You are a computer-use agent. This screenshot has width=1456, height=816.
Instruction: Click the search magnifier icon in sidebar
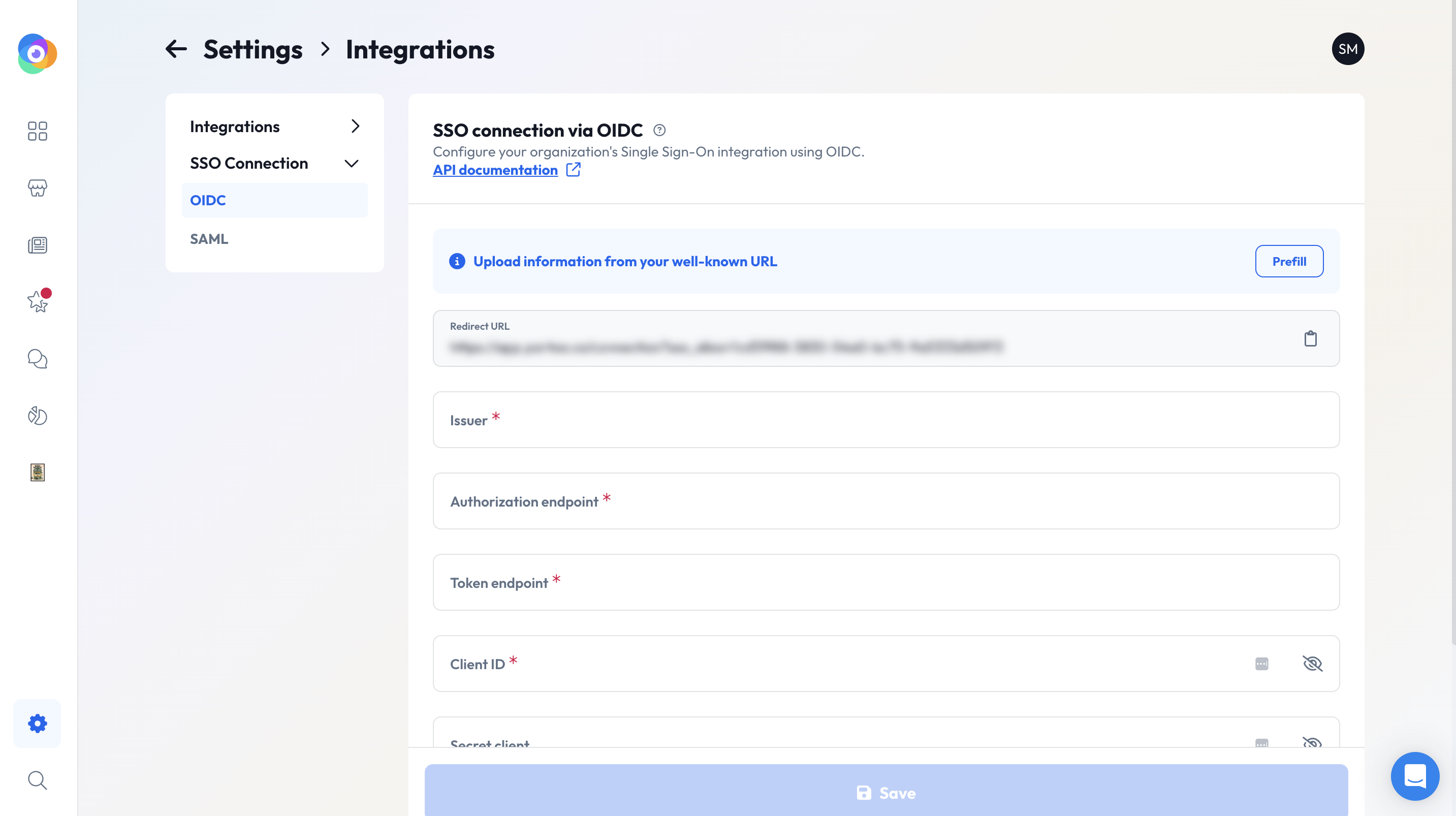[37, 780]
